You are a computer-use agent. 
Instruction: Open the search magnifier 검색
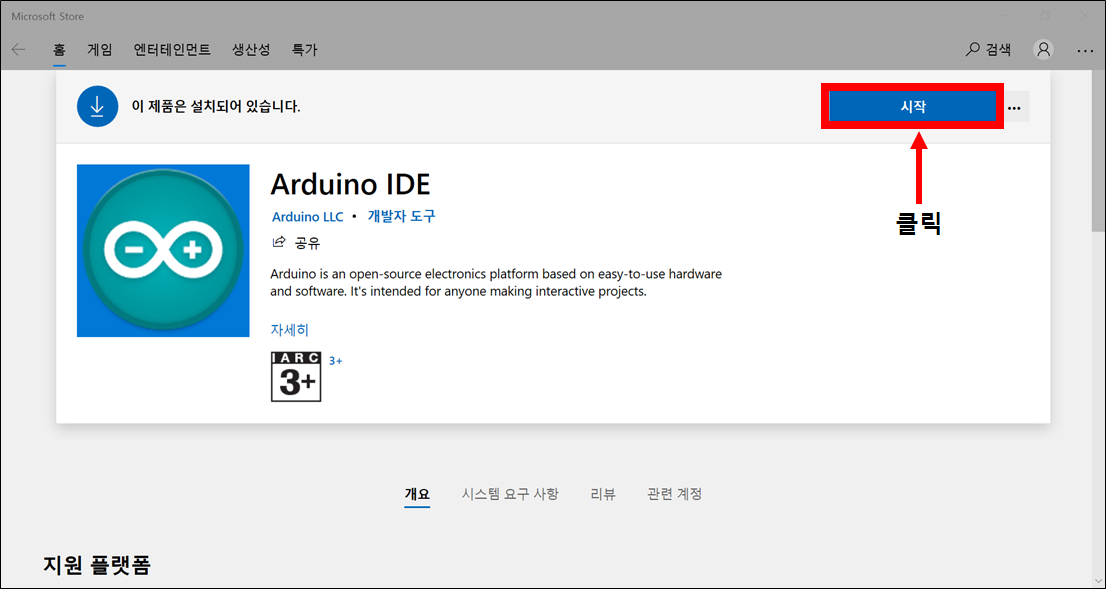[988, 49]
